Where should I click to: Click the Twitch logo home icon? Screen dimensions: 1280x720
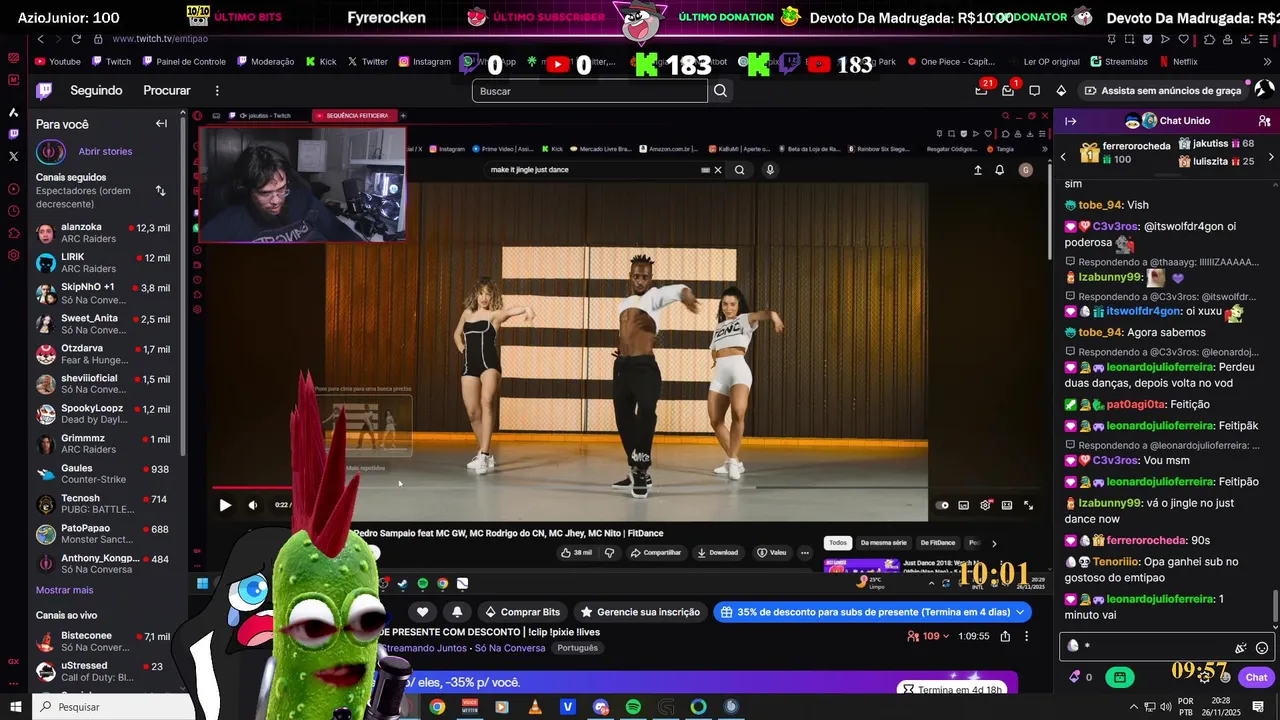[44, 91]
